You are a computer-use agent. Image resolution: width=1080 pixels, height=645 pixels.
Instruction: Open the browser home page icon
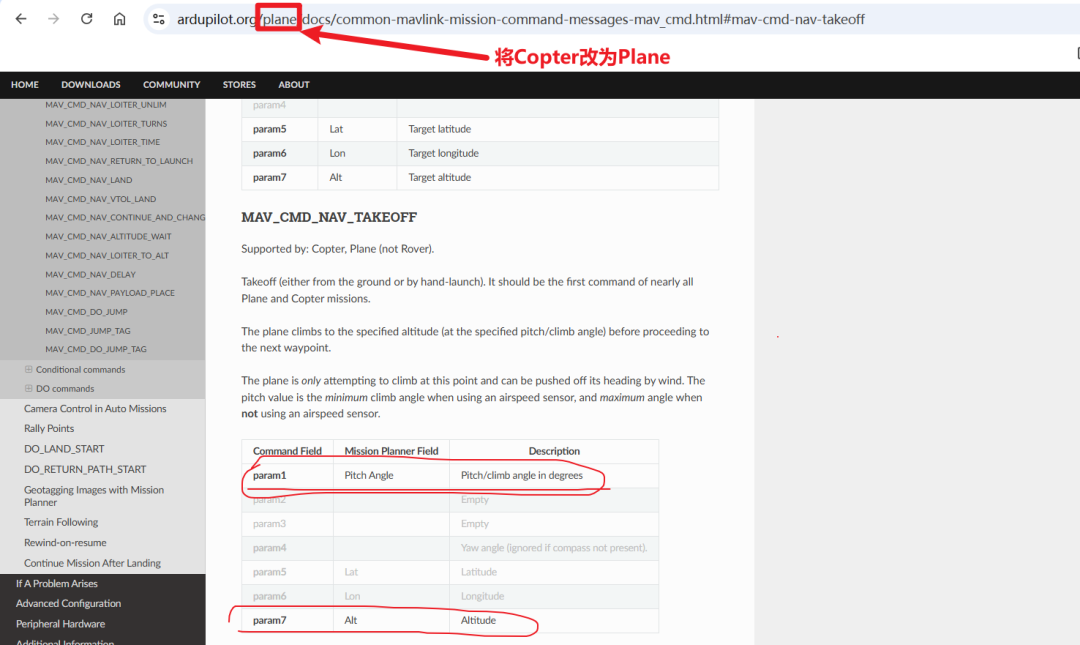click(120, 19)
